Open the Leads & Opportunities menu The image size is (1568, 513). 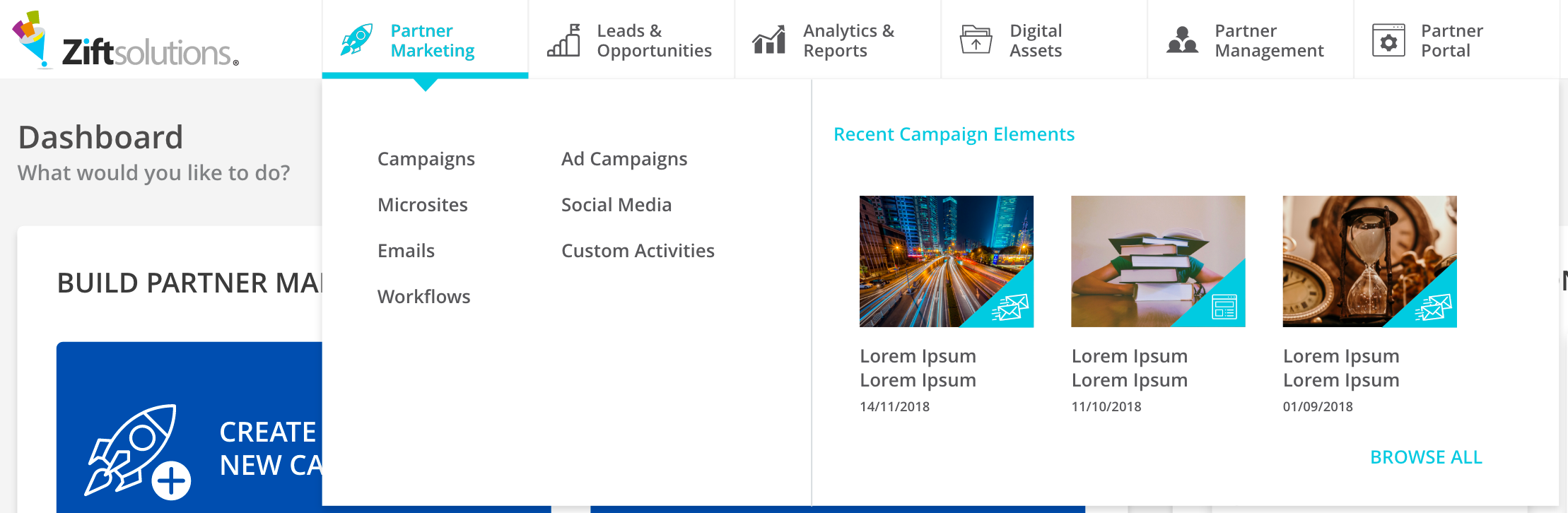[x=653, y=40]
